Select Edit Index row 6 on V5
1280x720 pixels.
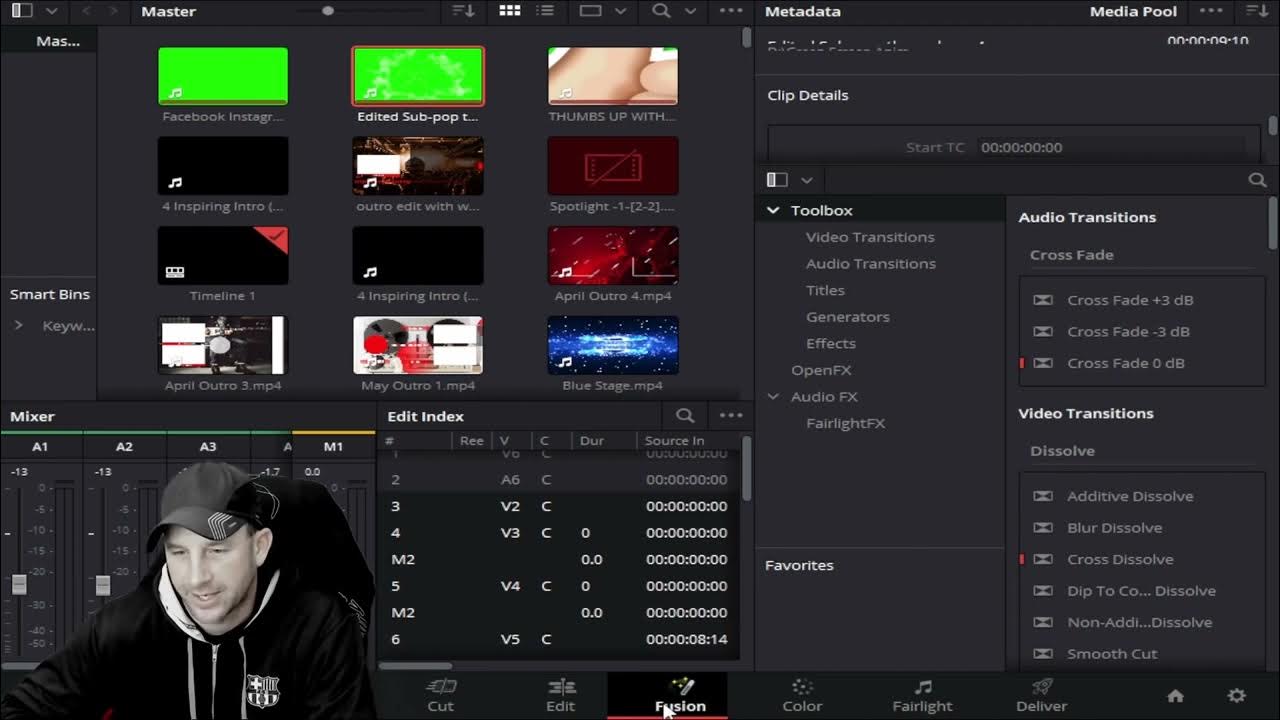[x=558, y=639]
